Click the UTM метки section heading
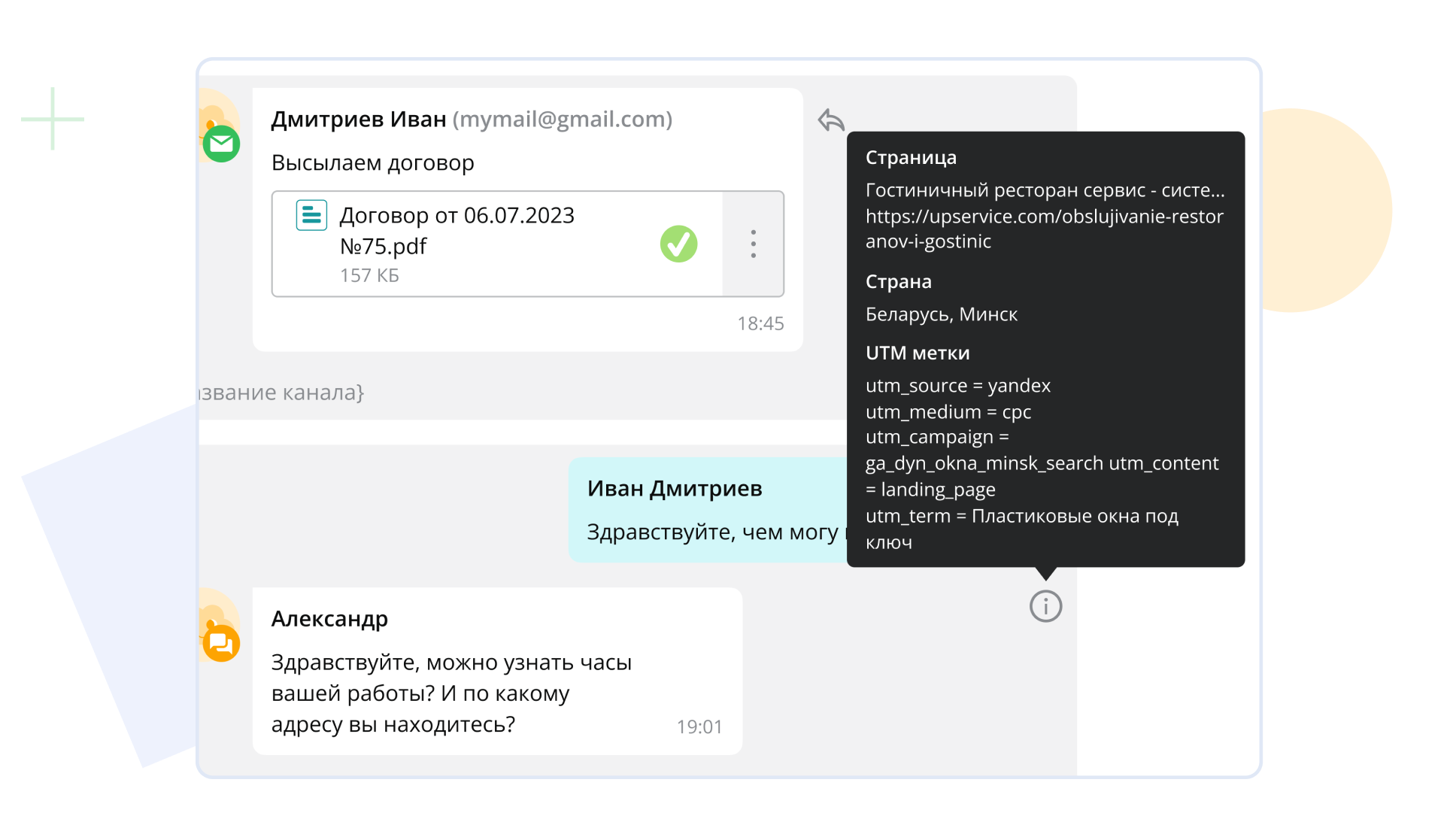The height and width of the screenshot is (831, 1456). (919, 352)
